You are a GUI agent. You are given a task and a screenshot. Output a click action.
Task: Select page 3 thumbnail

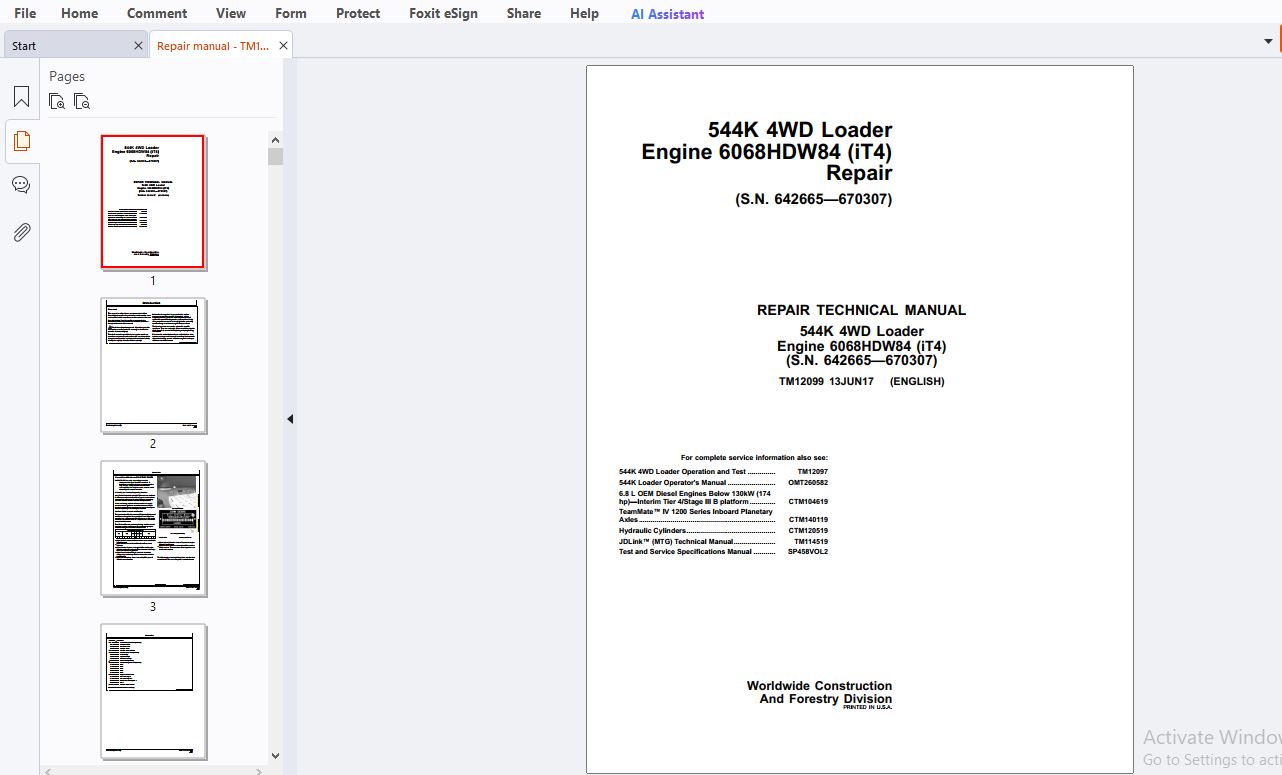click(x=153, y=528)
